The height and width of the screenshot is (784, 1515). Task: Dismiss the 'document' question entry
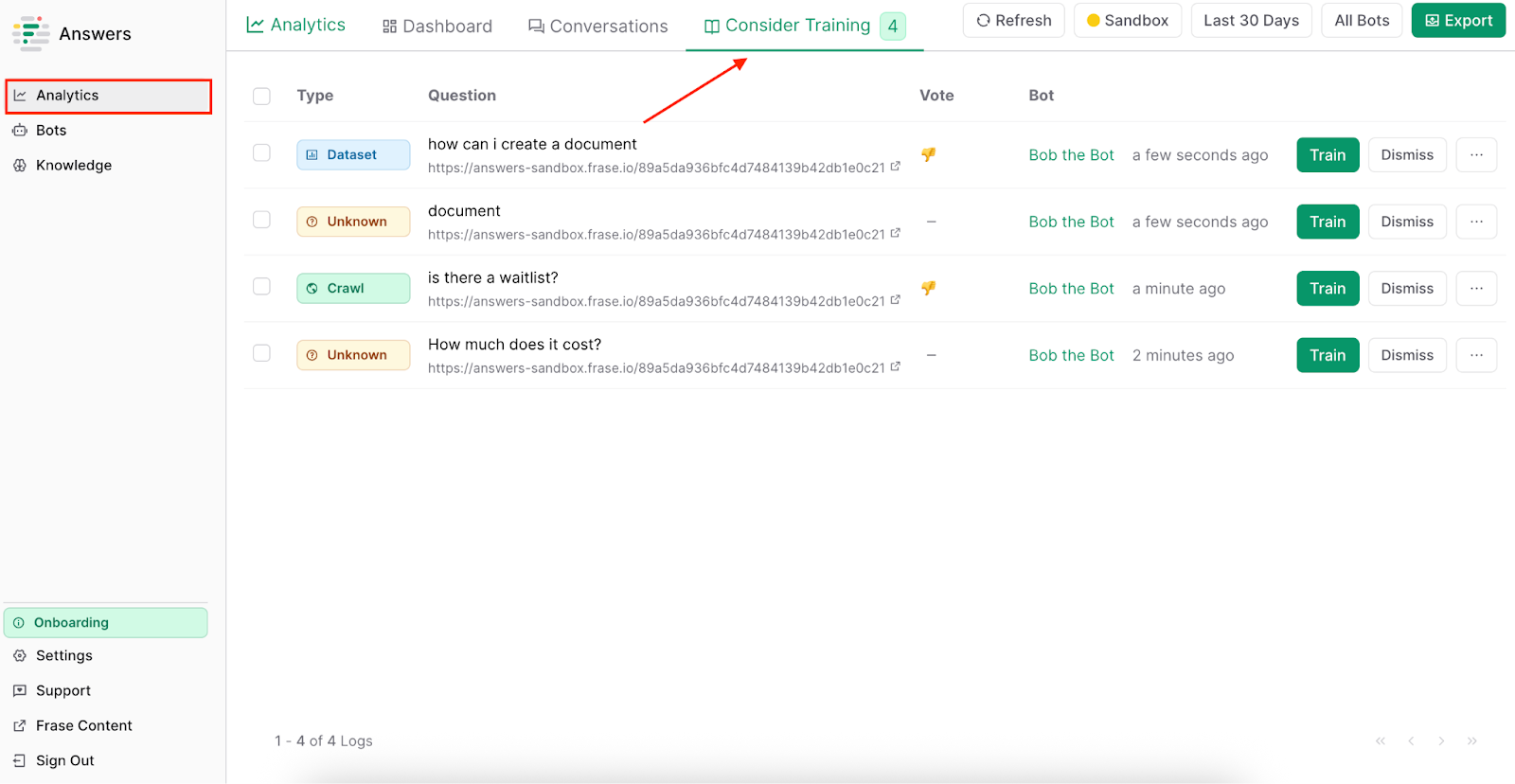click(x=1407, y=222)
